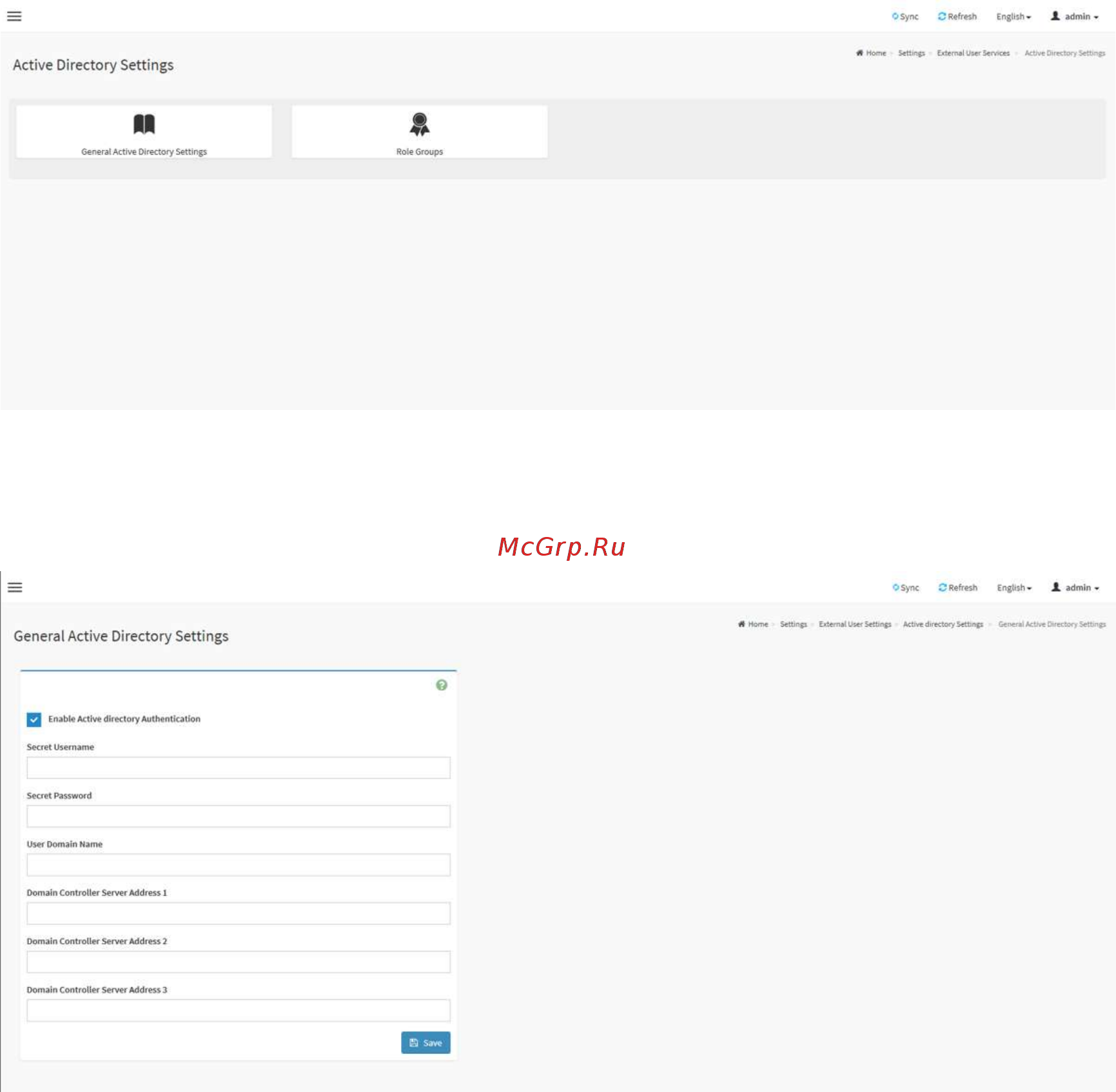1116x1092 pixels.
Task: Click the user icon beside admin in top header
Action: pyautogui.click(x=1055, y=16)
